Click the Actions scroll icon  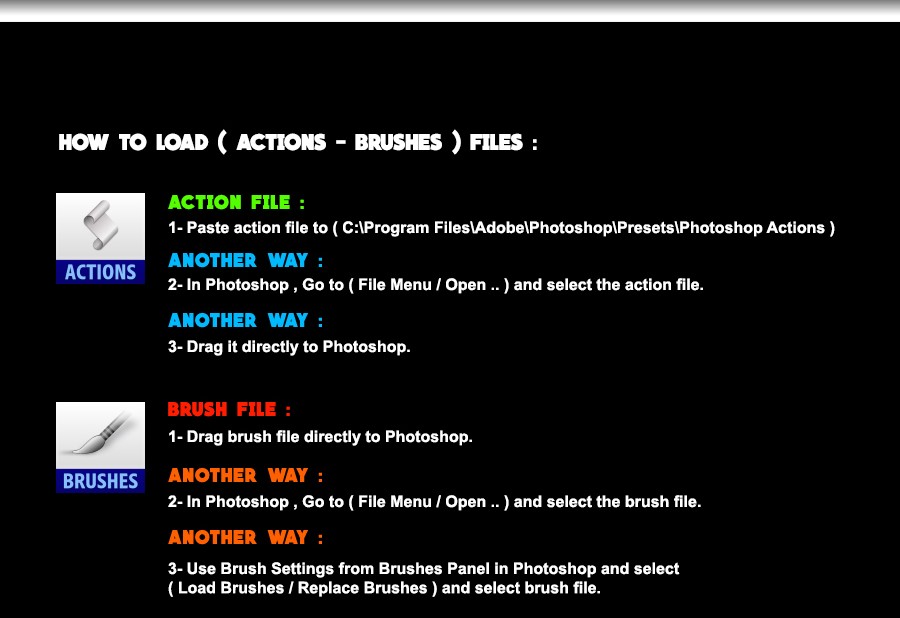coord(100,238)
